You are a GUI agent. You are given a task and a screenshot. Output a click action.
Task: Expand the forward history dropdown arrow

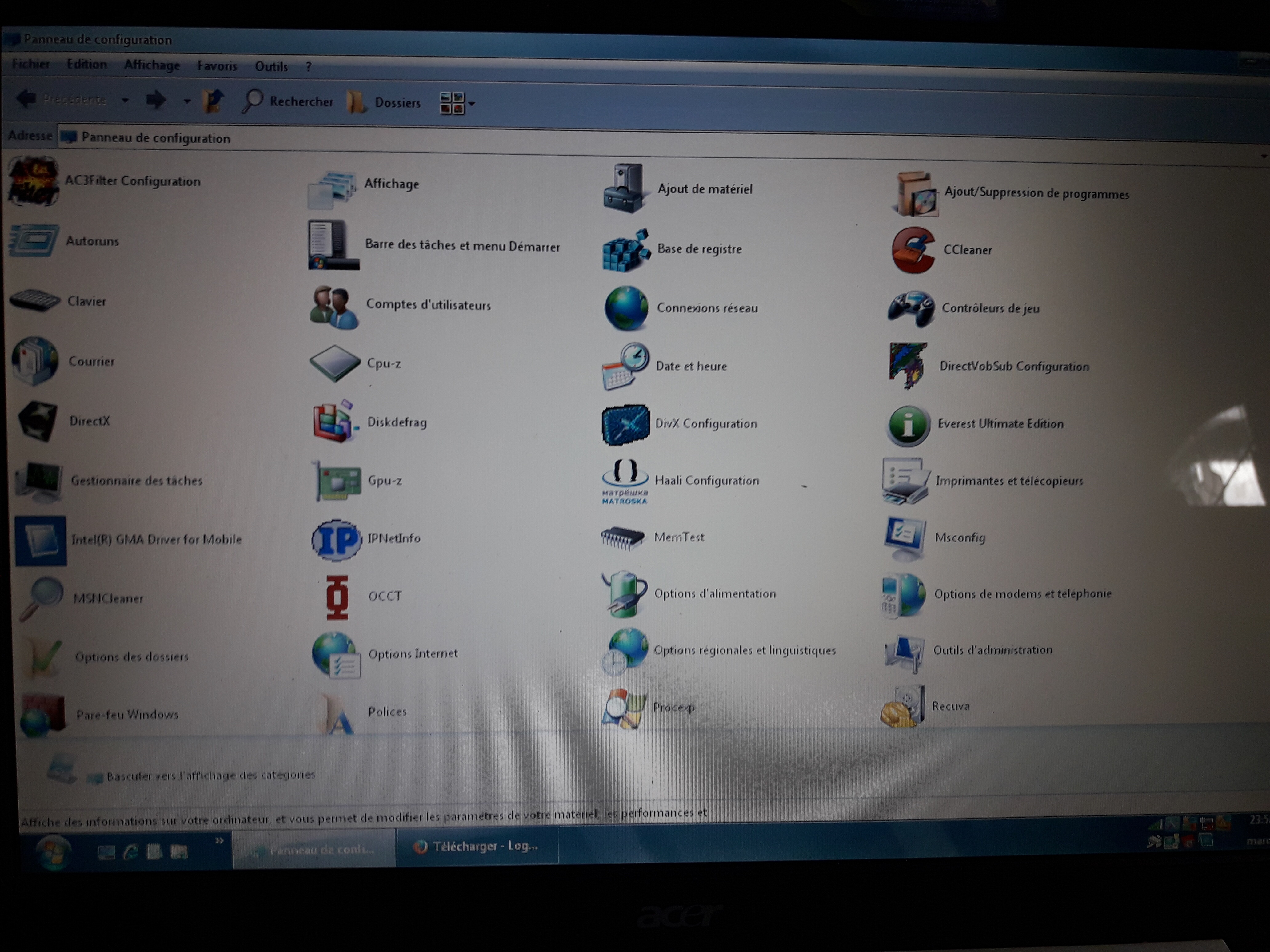[187, 101]
